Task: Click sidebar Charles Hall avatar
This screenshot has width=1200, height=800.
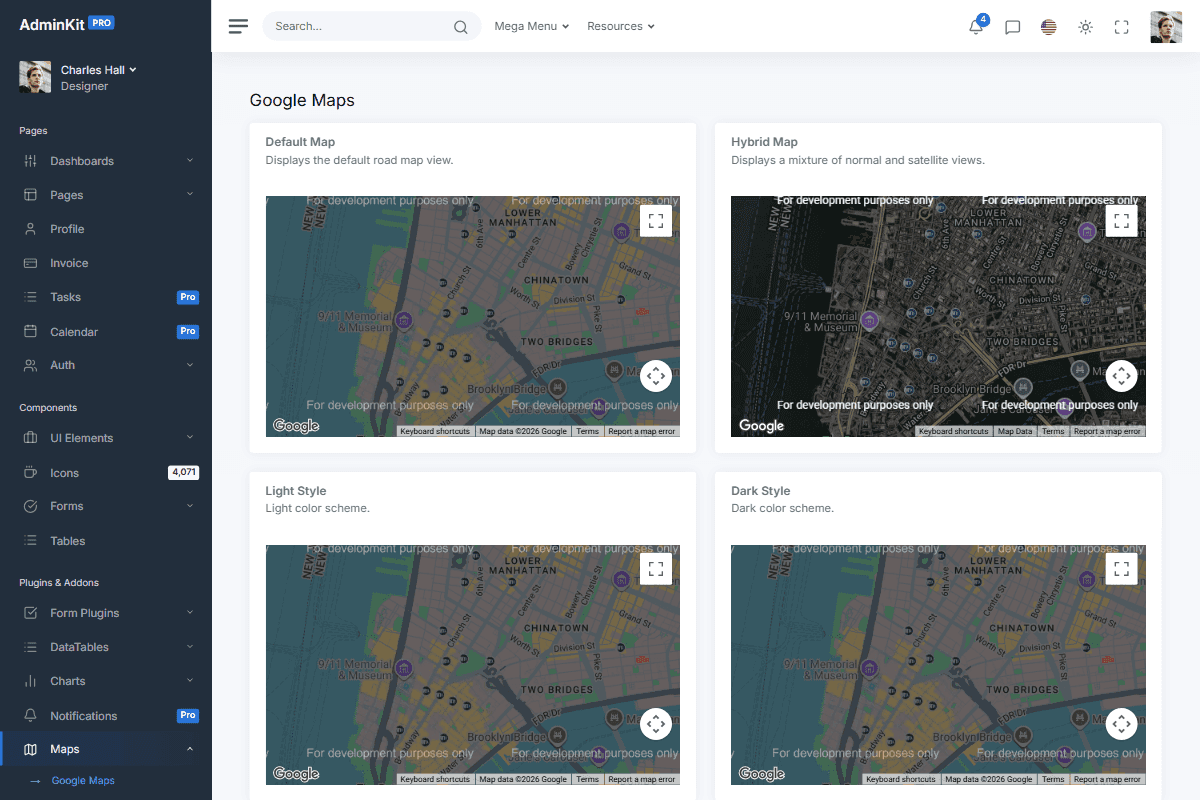Action: (x=35, y=77)
